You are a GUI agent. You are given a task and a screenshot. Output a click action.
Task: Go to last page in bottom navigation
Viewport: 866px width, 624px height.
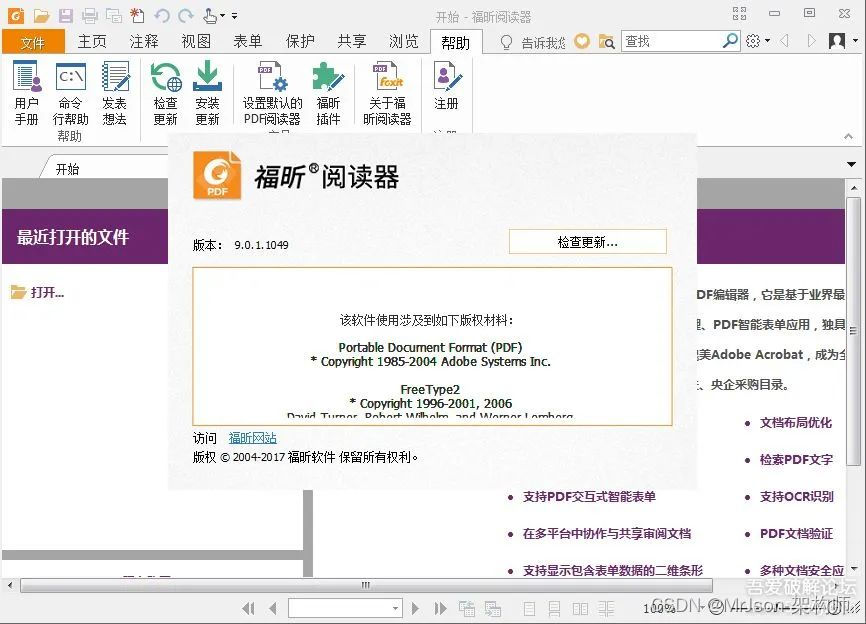440,609
